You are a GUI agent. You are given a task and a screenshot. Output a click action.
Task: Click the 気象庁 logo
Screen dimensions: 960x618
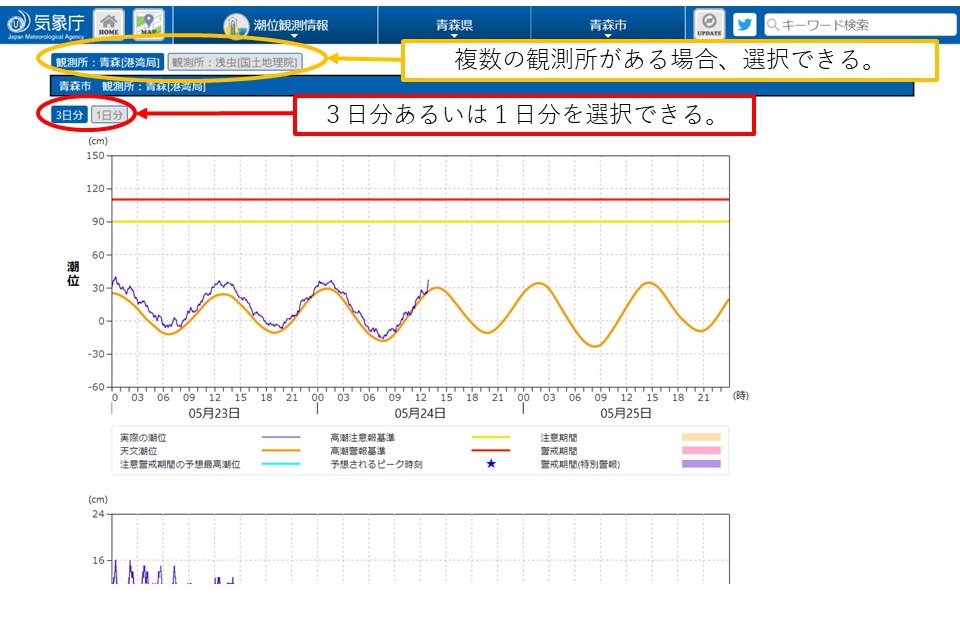coord(45,24)
